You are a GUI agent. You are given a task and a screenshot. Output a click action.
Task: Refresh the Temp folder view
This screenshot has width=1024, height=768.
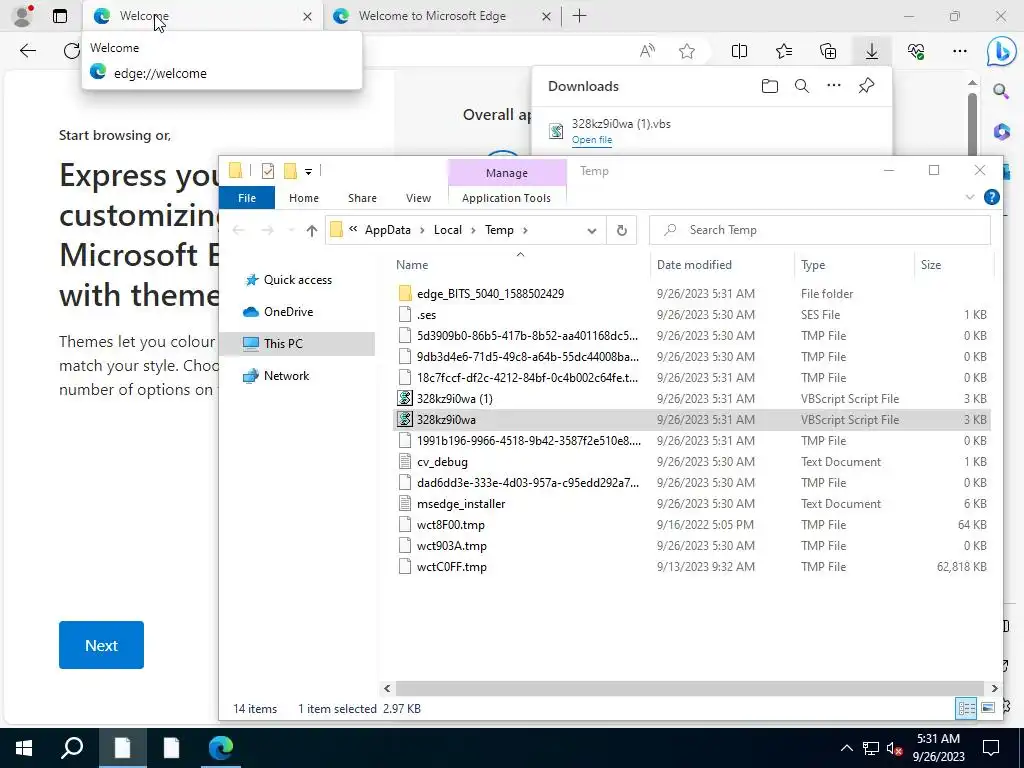tap(622, 231)
